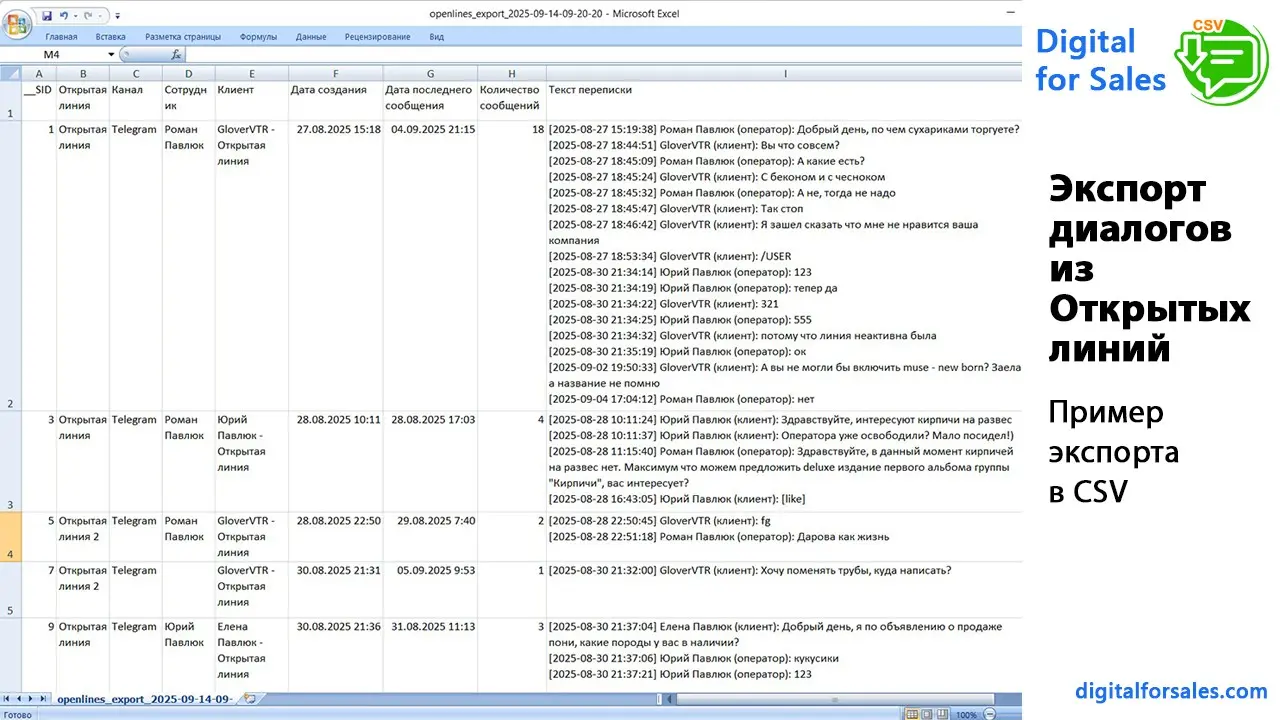Select cell Елена Павлюк - Открытая линия

coord(251,654)
